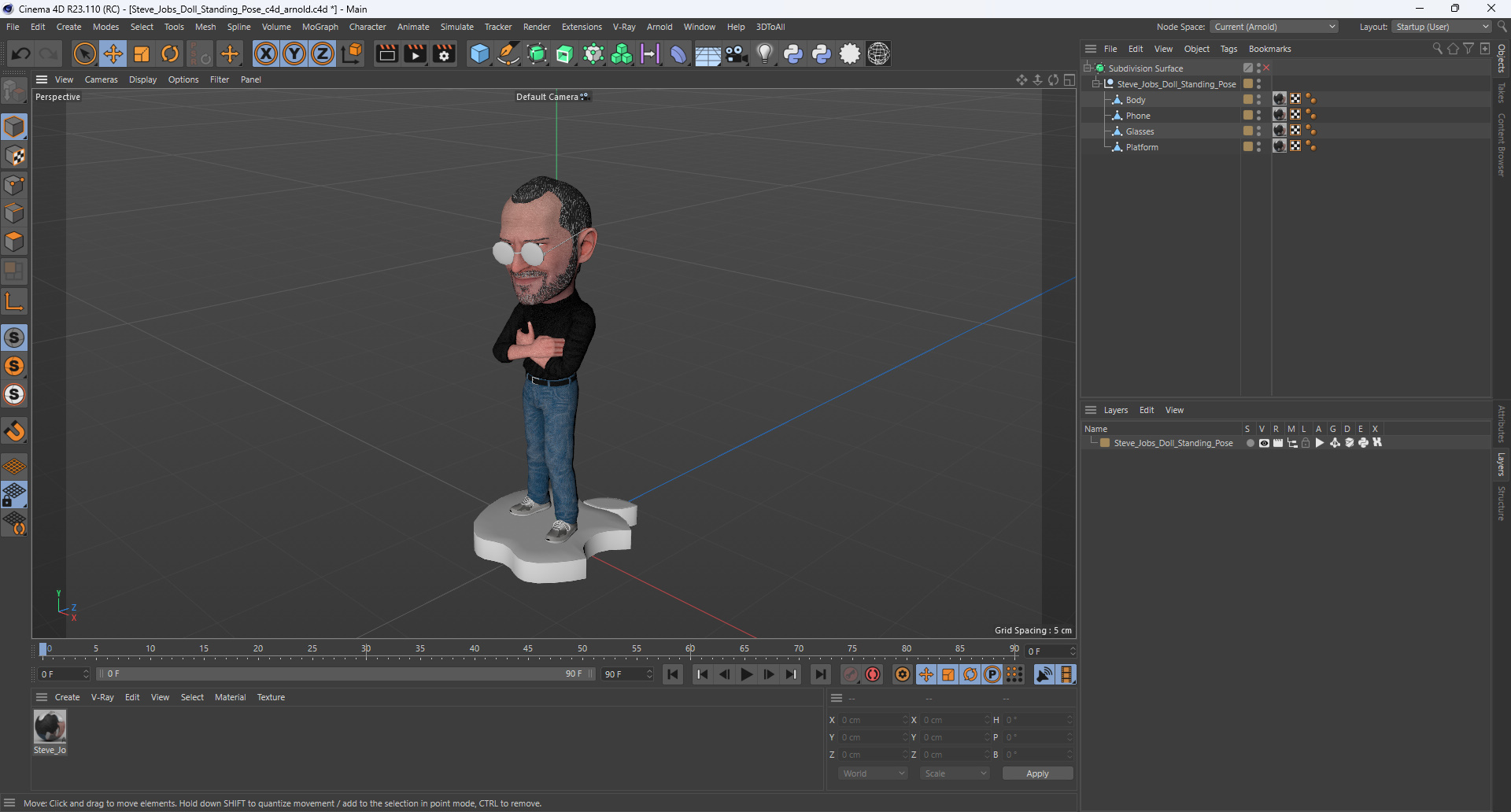The width and height of the screenshot is (1511, 812).
Task: Toggle Z axis lock
Action: [x=323, y=54]
